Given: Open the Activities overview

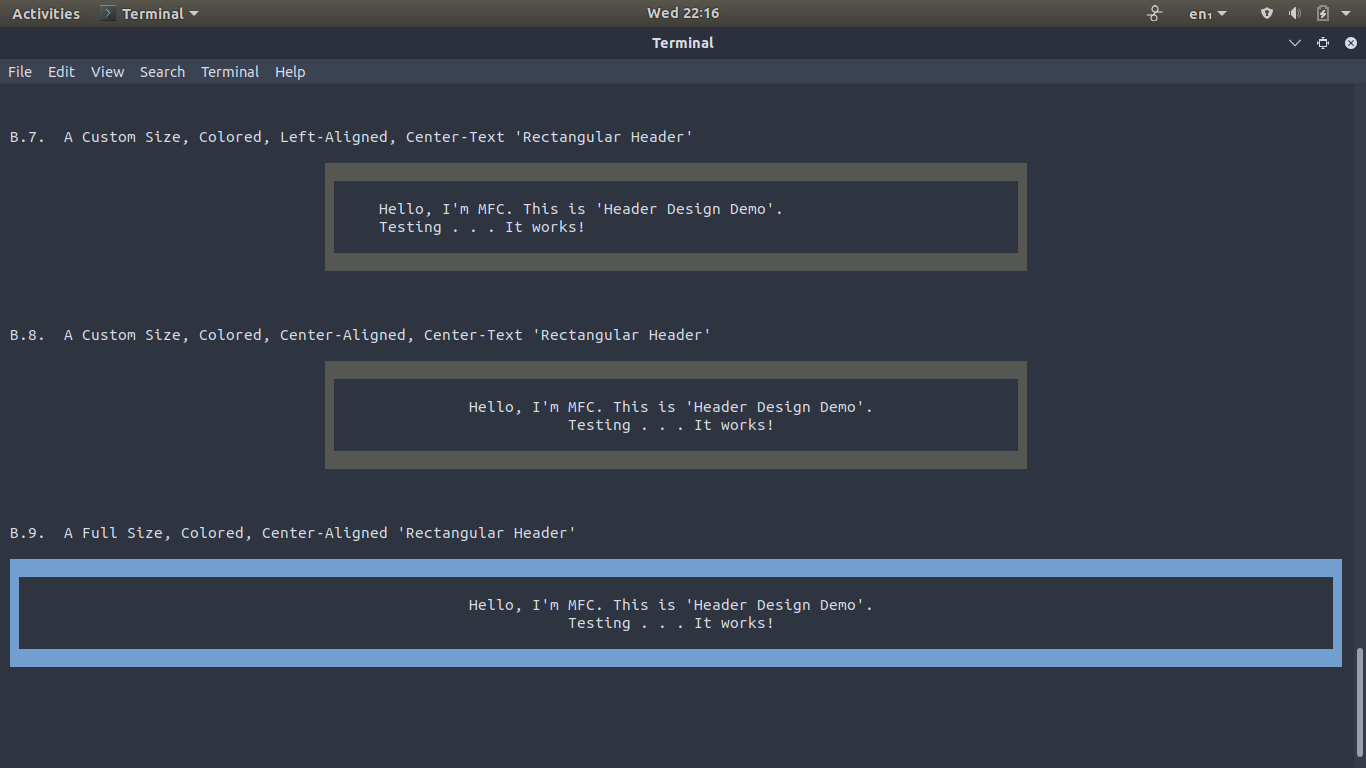Looking at the screenshot, I should [45, 13].
